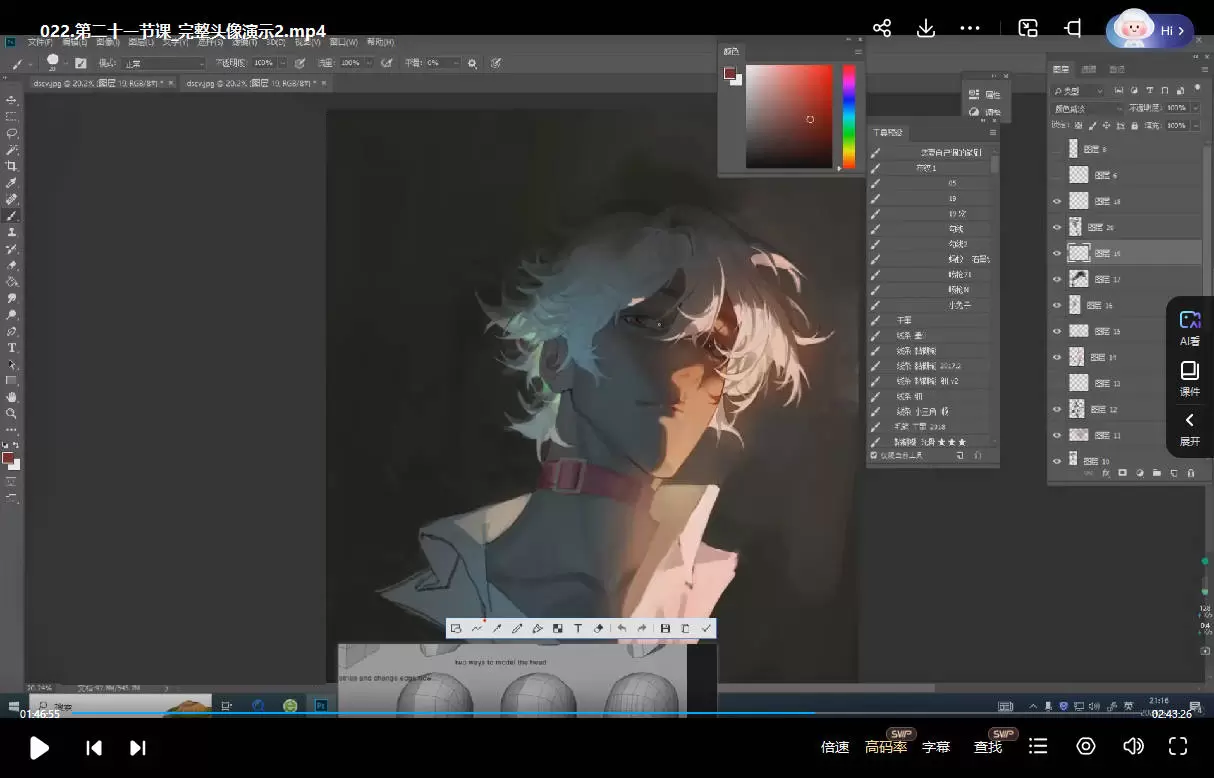Viewport: 1214px width, 778px height.
Task: Open the 字幕 subtitles option
Action: (936, 747)
